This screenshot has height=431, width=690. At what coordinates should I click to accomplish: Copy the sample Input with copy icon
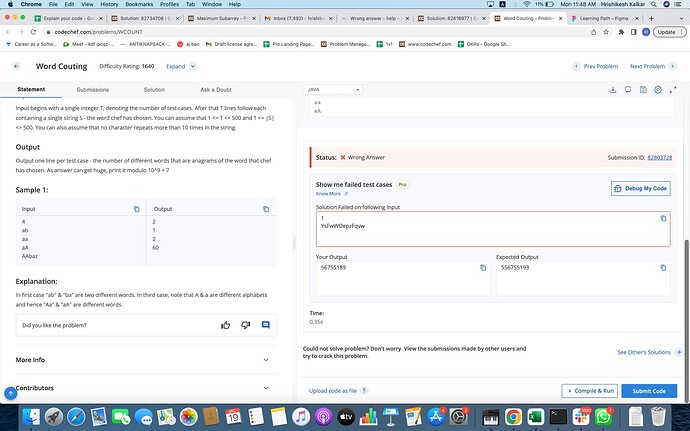coord(137,209)
